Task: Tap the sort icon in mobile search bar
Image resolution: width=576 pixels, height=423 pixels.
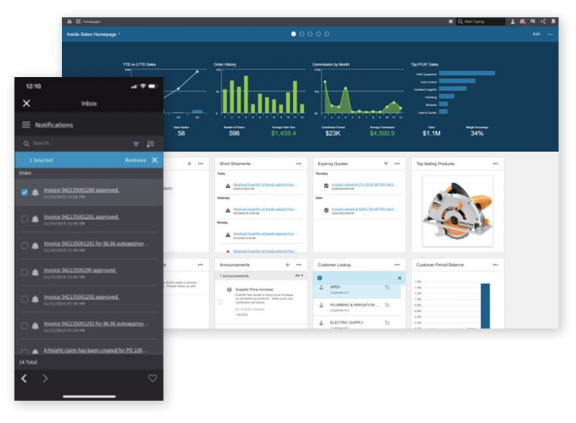Action: [150, 144]
